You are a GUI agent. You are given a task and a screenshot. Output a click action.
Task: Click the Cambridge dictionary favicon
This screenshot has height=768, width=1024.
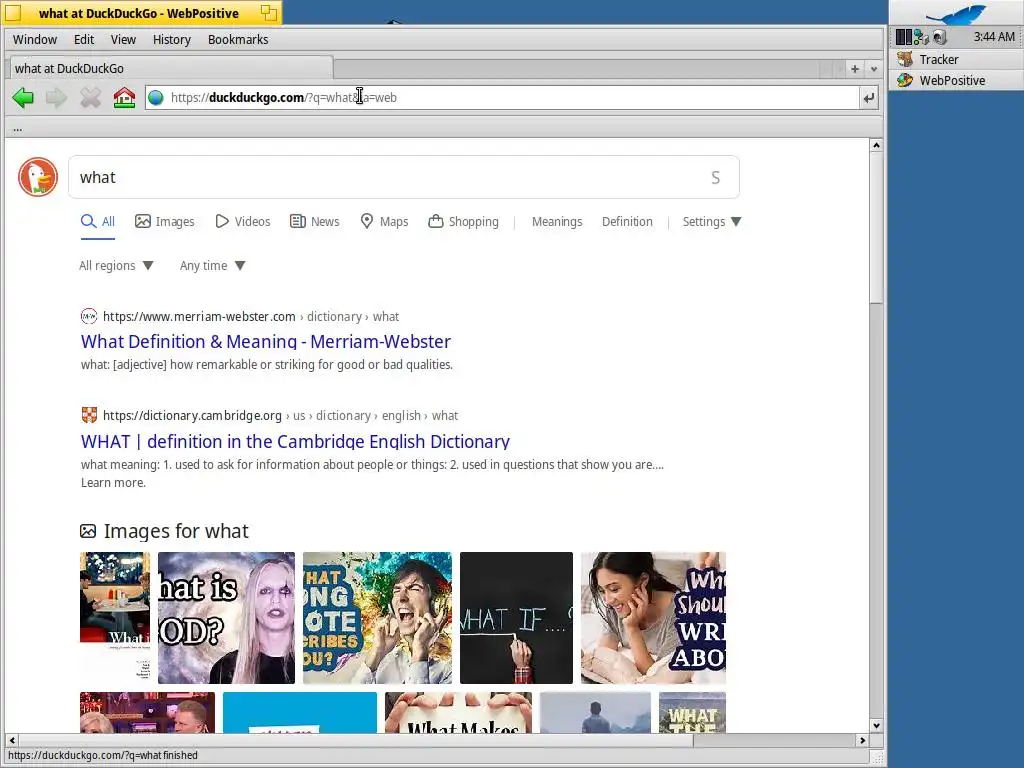[x=89, y=415]
